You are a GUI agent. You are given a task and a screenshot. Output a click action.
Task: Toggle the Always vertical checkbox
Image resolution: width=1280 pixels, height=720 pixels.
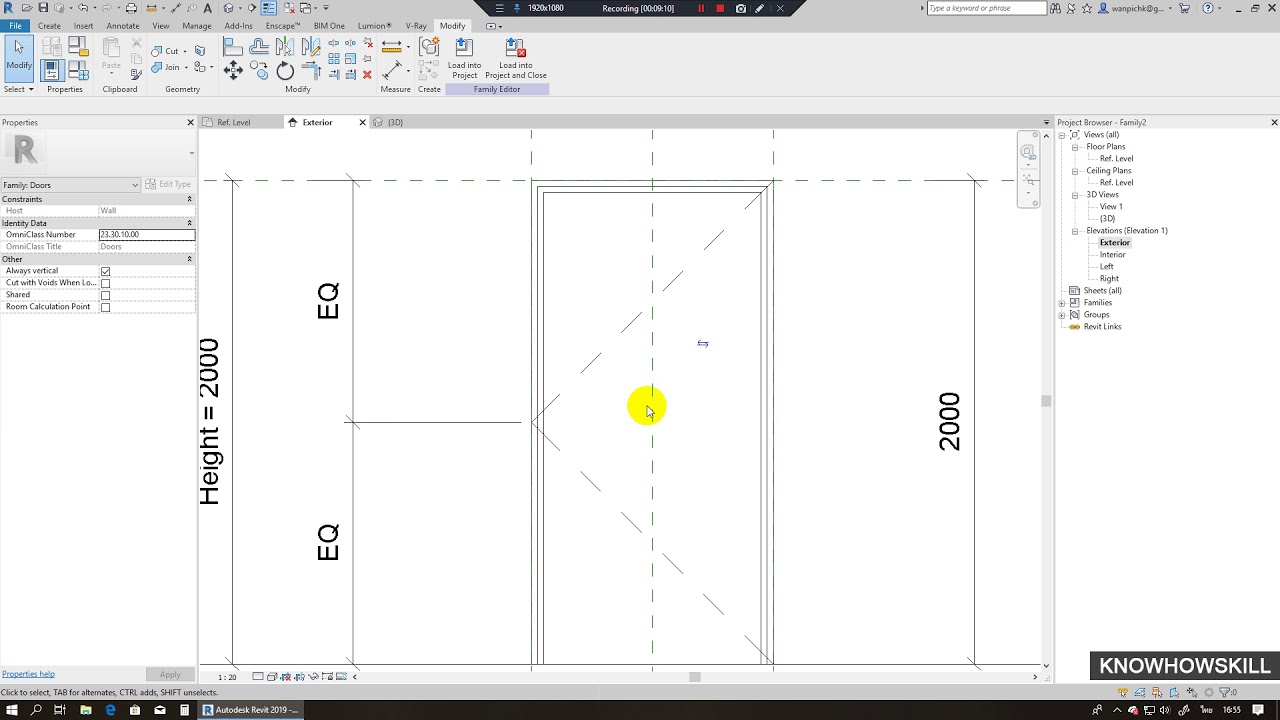point(105,271)
